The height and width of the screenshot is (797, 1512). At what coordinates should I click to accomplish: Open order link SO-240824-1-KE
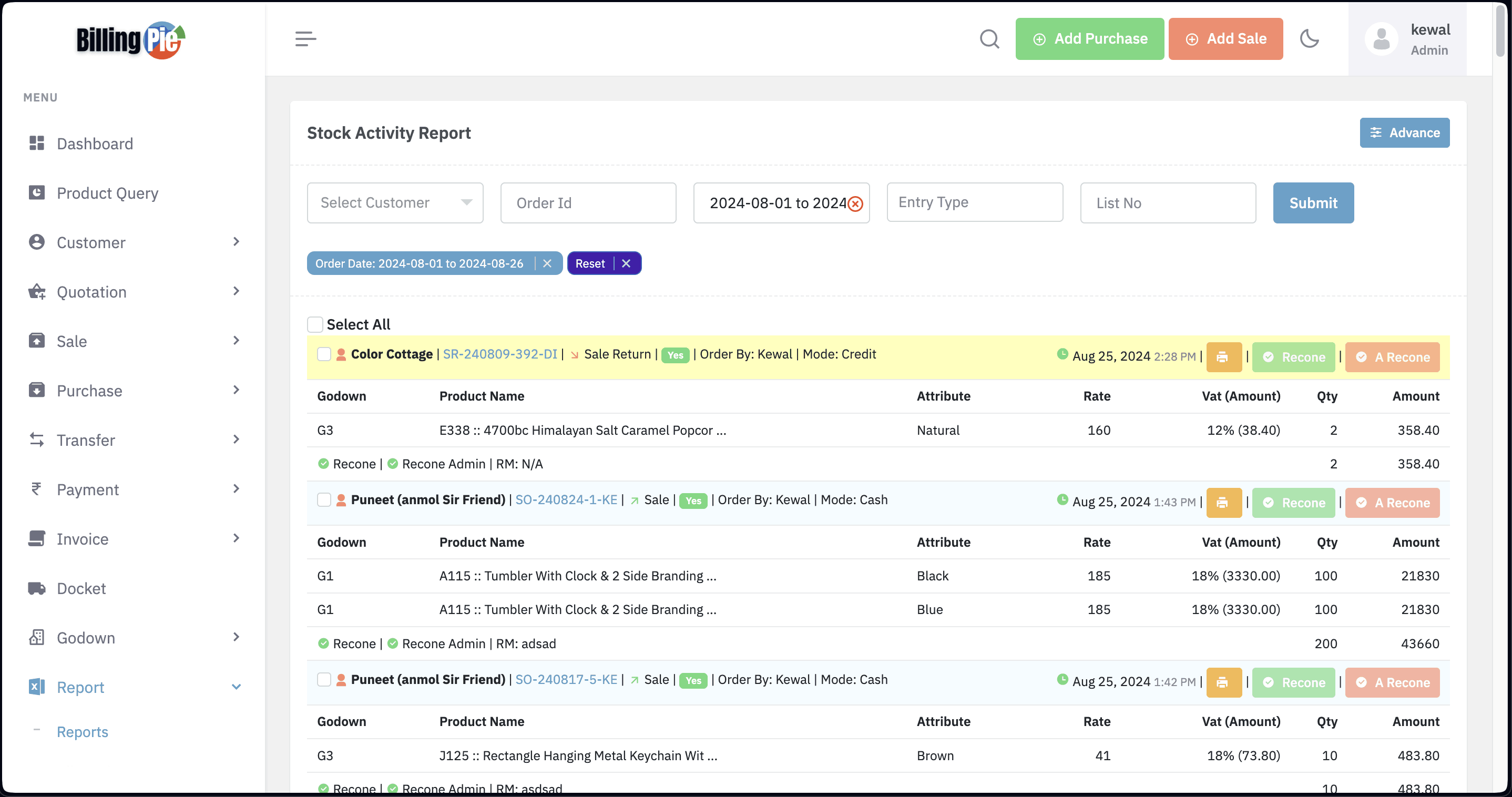point(566,499)
